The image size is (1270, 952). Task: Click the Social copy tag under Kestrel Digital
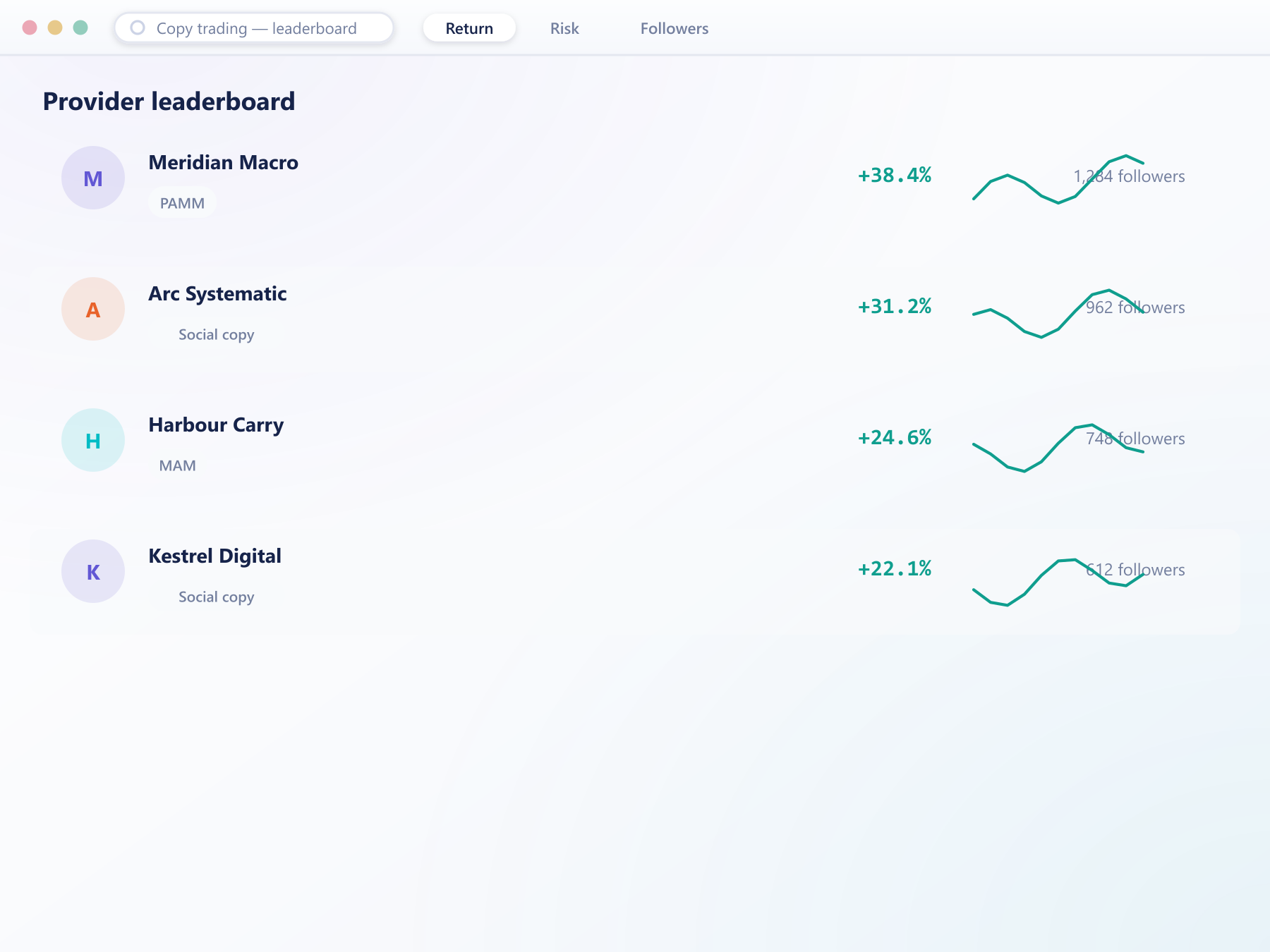point(216,597)
